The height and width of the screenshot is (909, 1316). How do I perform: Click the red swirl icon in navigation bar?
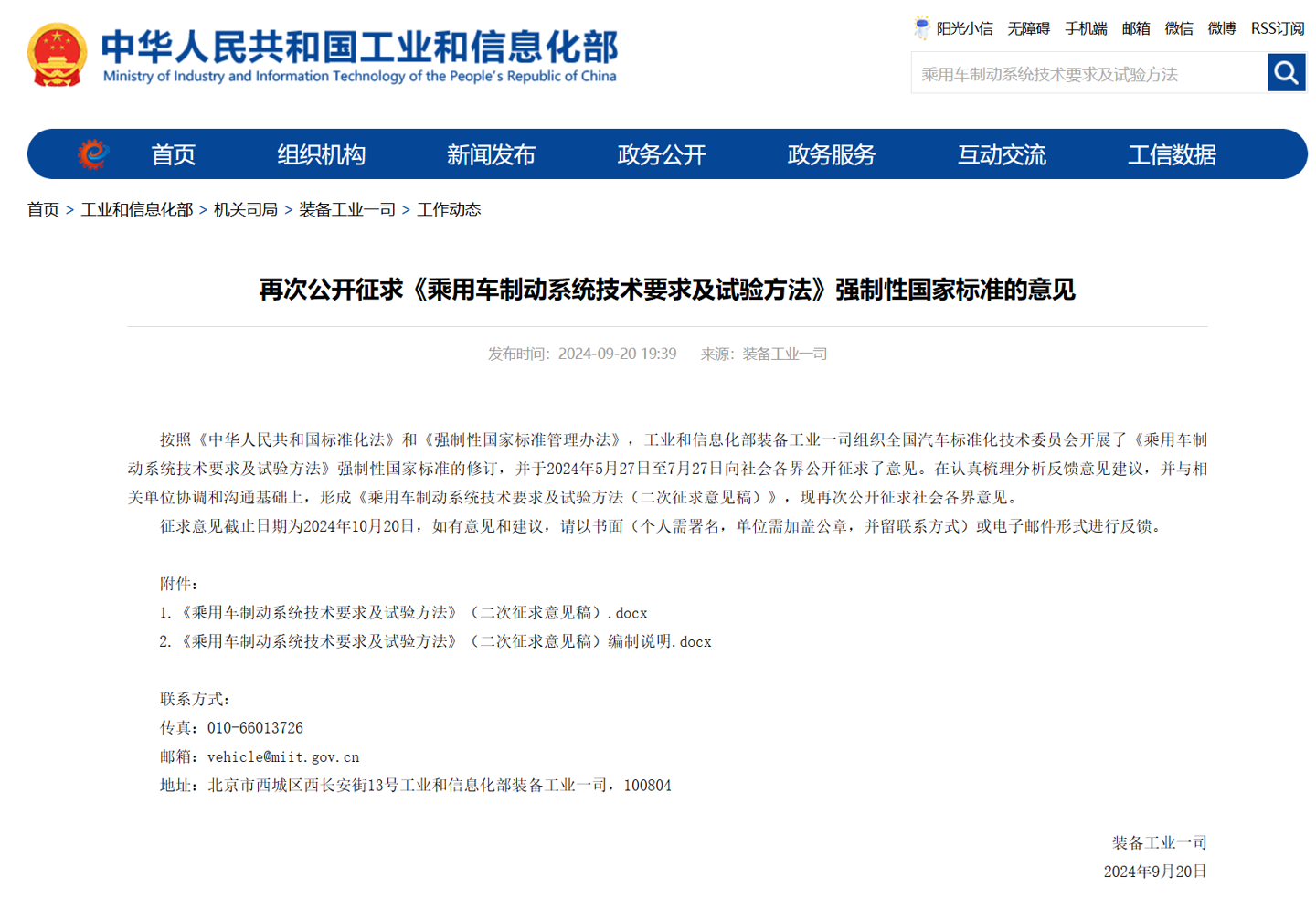[x=92, y=153]
